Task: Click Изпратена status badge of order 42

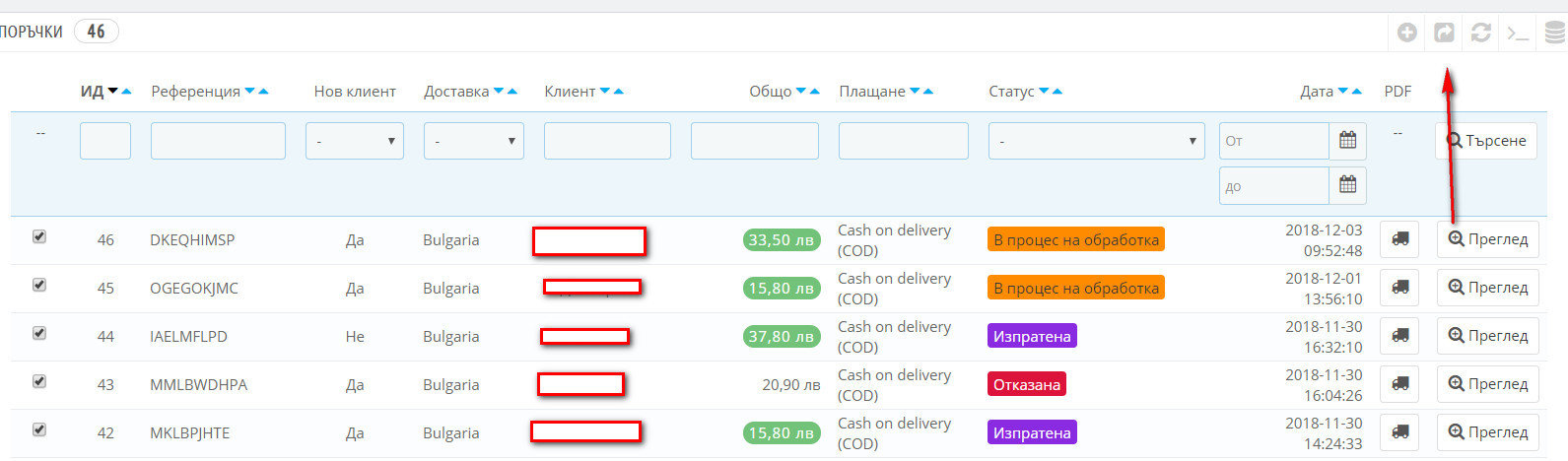Action: point(1032,432)
